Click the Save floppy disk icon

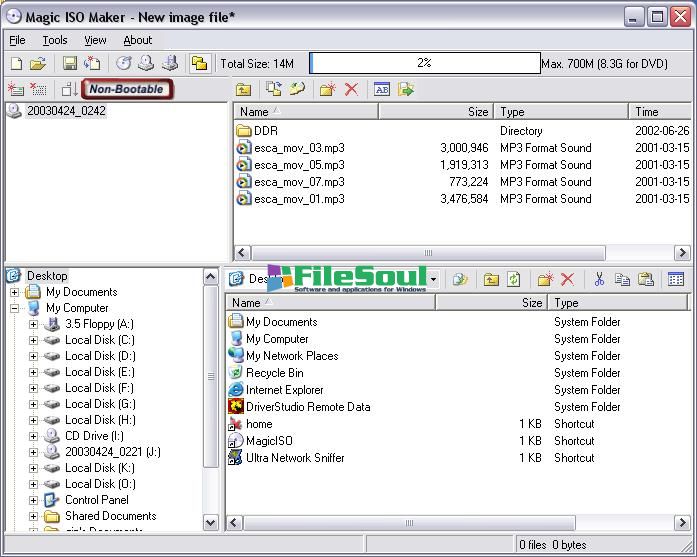click(x=70, y=64)
